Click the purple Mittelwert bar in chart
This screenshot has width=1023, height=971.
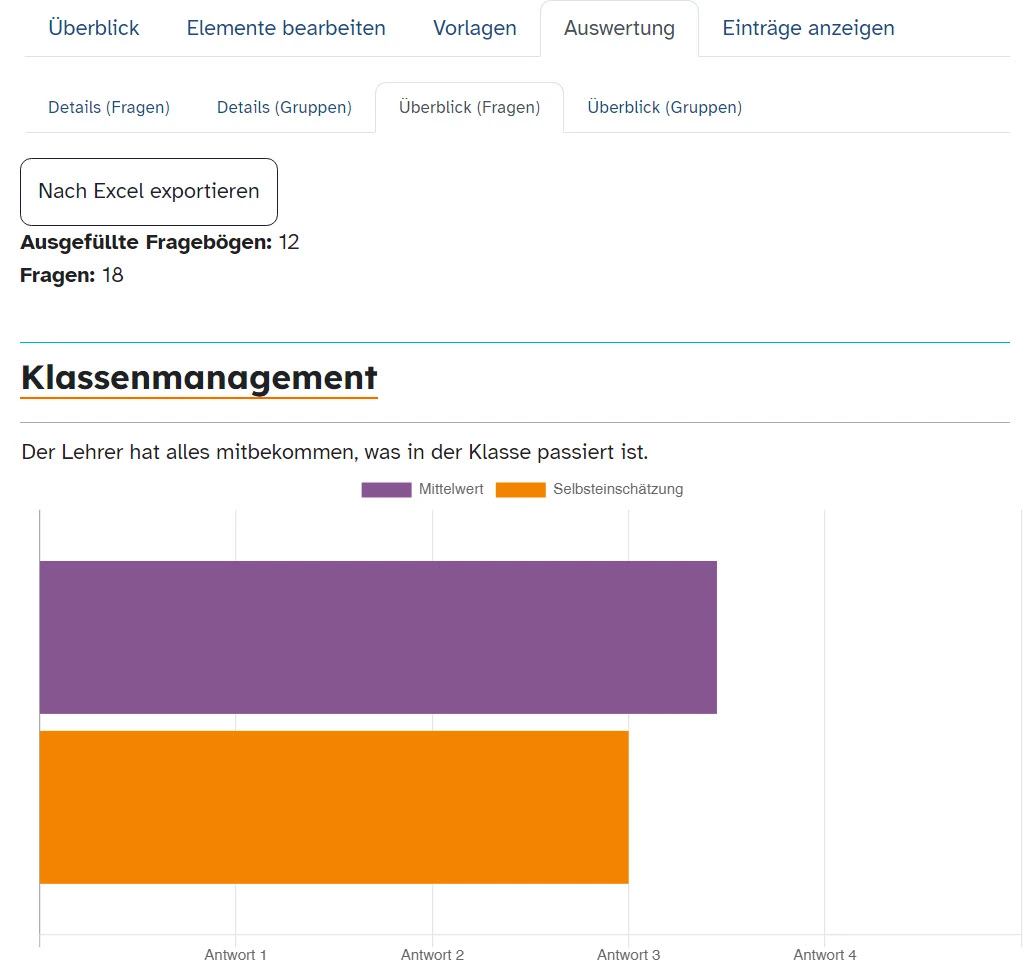(x=378, y=637)
